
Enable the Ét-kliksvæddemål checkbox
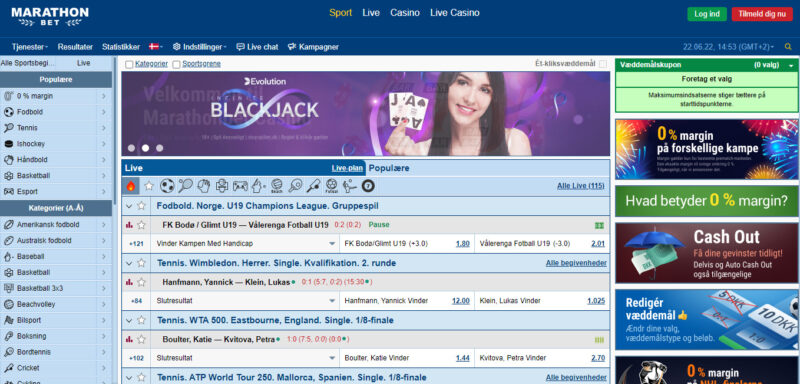pos(603,64)
